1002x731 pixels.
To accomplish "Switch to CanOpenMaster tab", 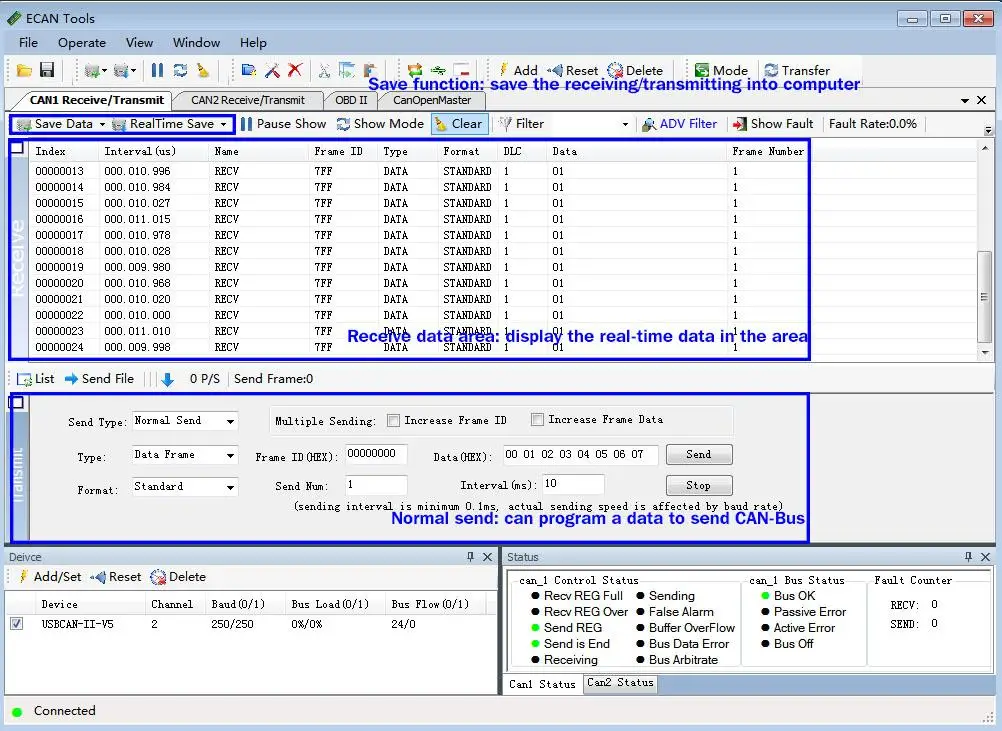I will [432, 100].
